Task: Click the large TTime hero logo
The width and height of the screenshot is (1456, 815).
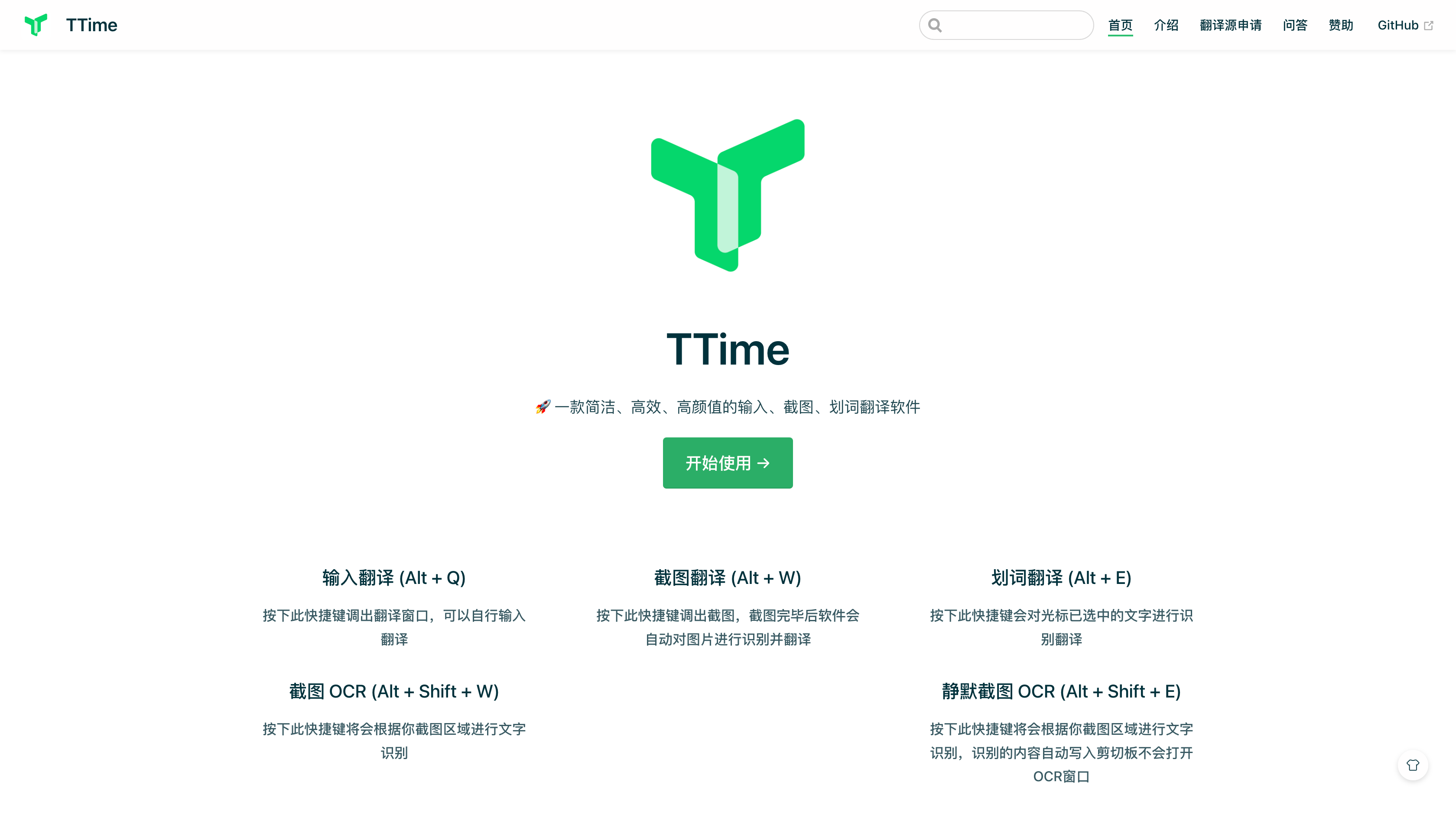Action: coord(728,195)
